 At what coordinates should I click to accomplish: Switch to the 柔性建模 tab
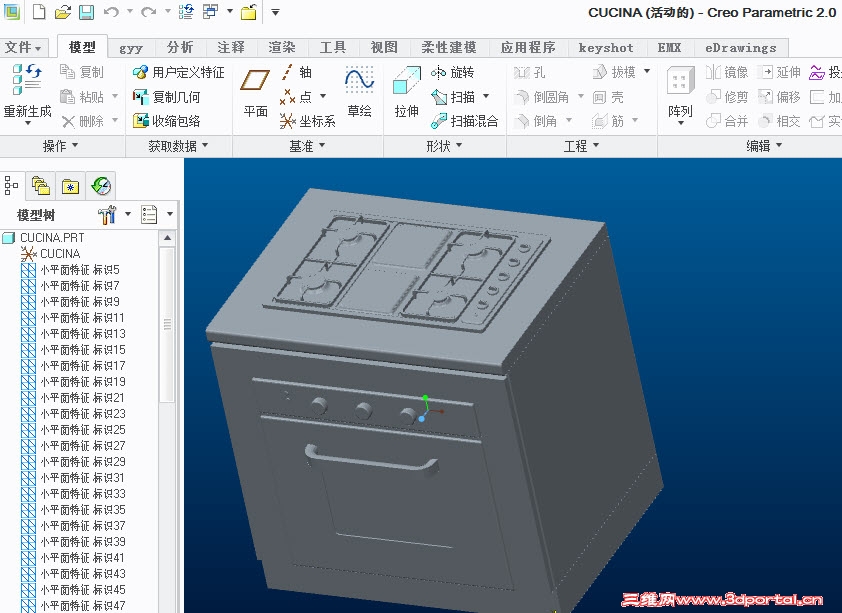(x=449, y=47)
